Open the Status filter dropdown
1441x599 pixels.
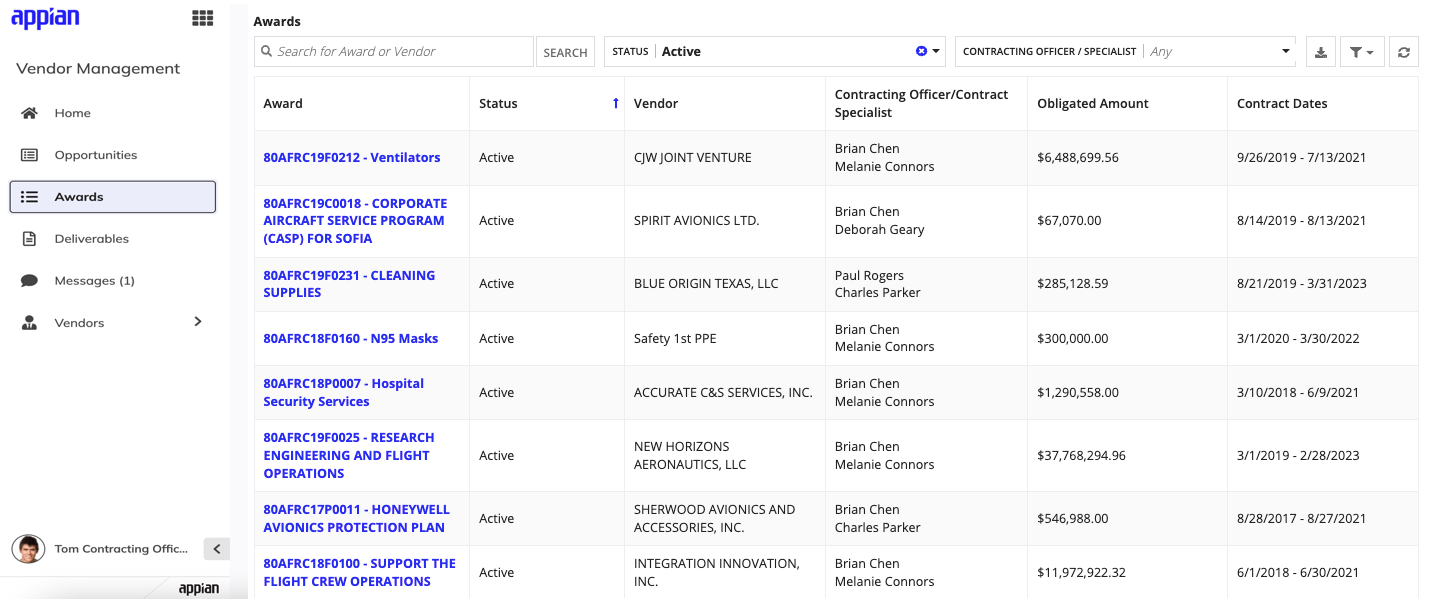tap(775, 51)
